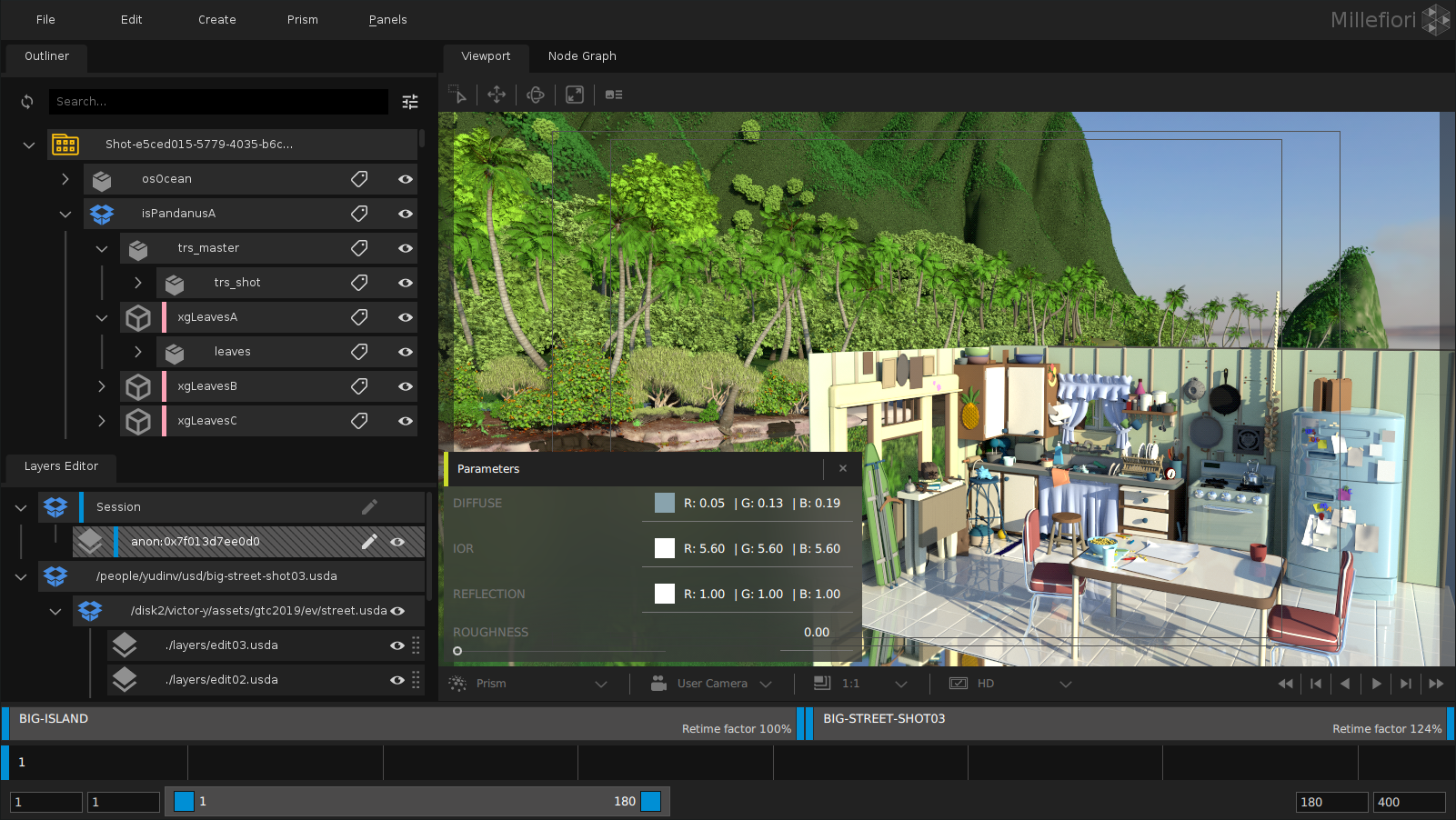Image resolution: width=1456 pixels, height=820 pixels.
Task: Toggle visibility of isPandanusA
Action: click(406, 214)
